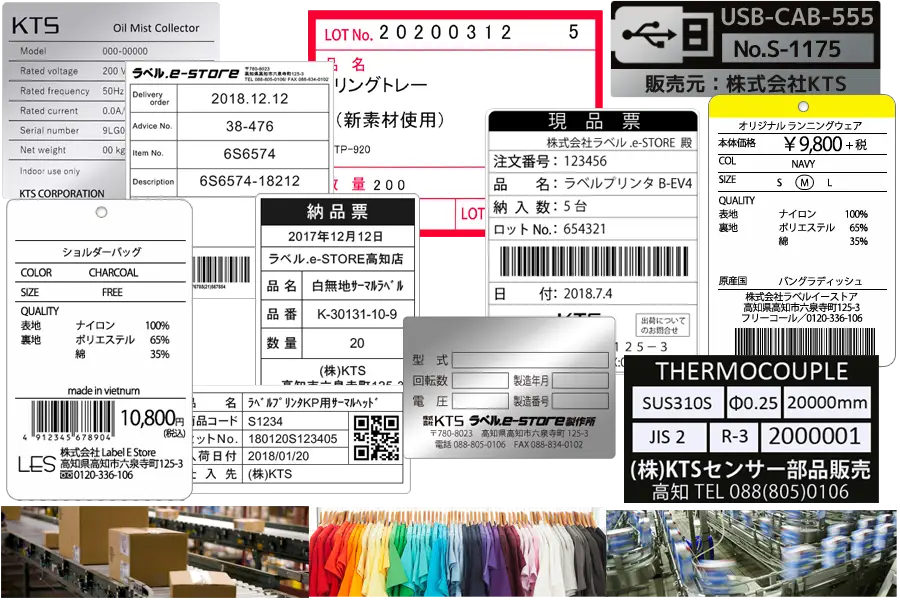Click the ロット No.: 654321 row
Screen dimensions: 900x609
593,229
